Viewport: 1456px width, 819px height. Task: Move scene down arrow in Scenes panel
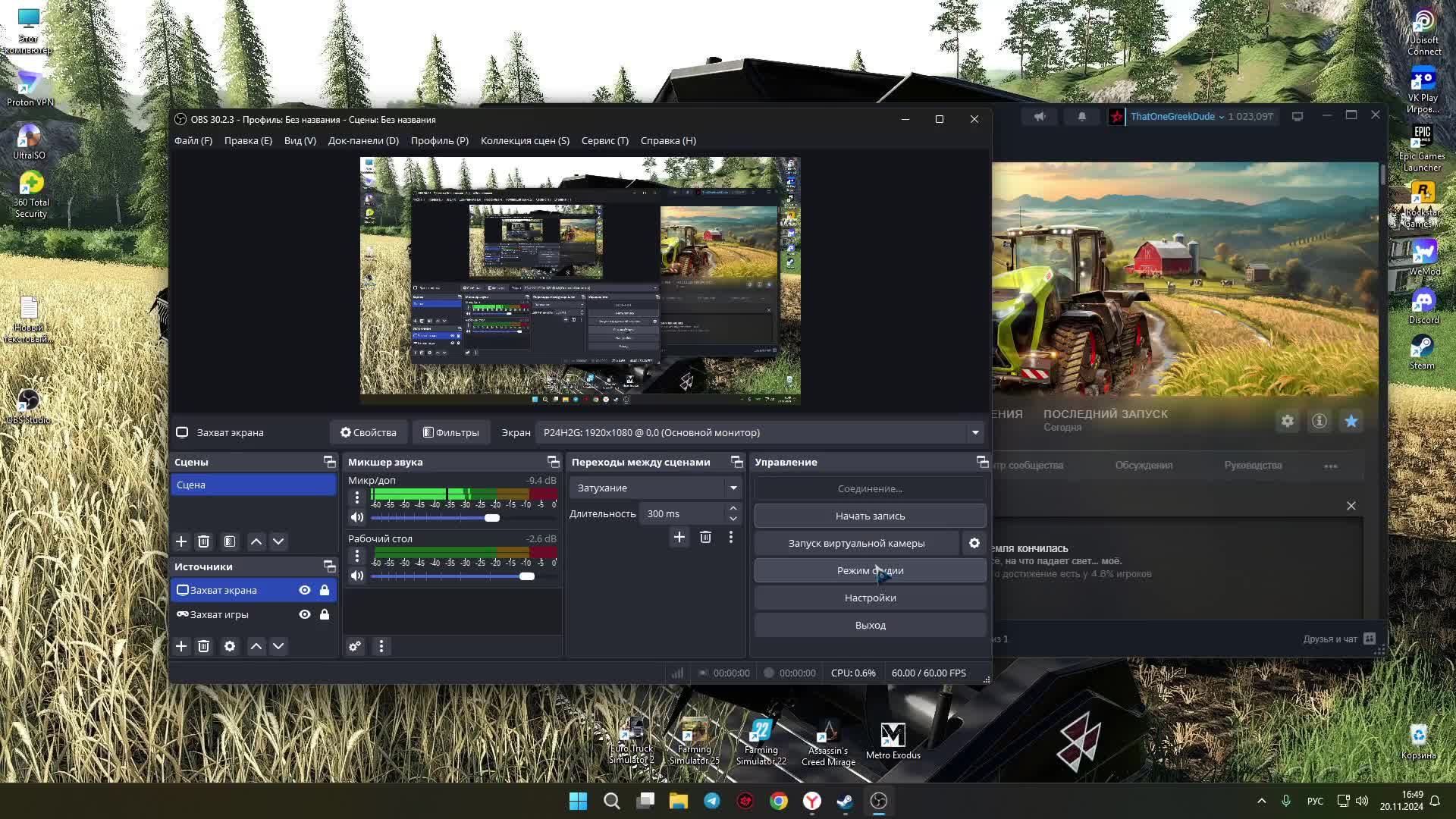(278, 541)
